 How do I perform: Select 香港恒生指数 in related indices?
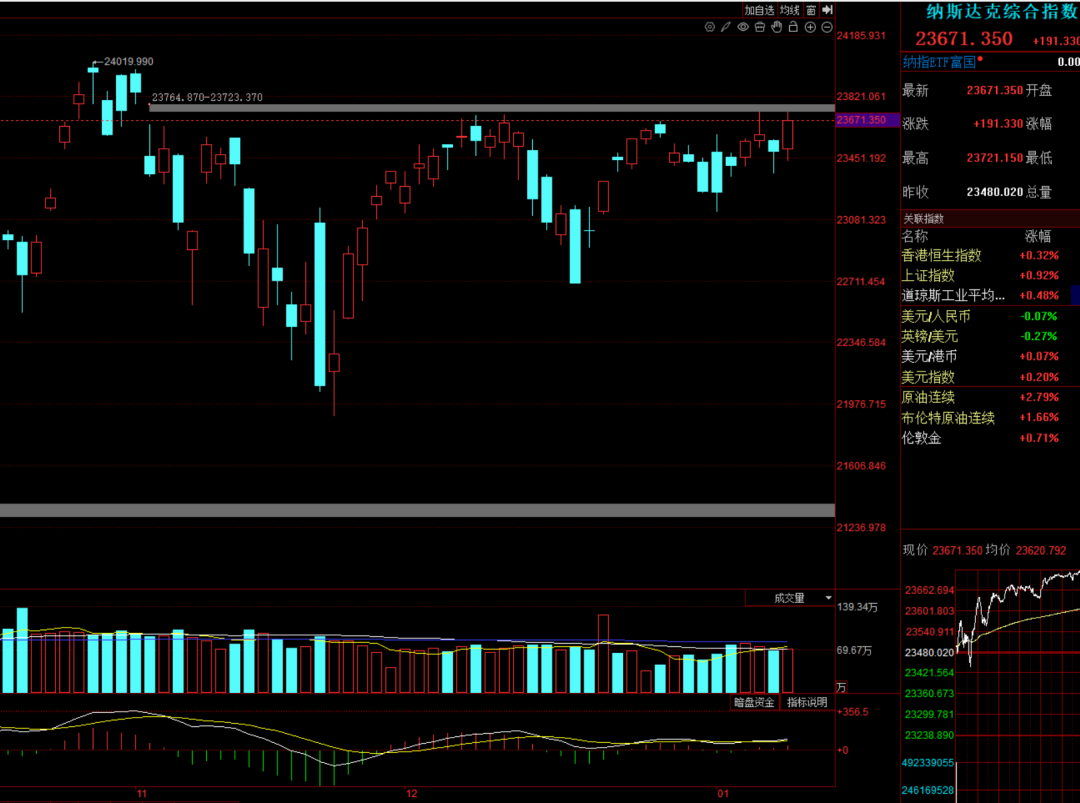tap(941, 255)
